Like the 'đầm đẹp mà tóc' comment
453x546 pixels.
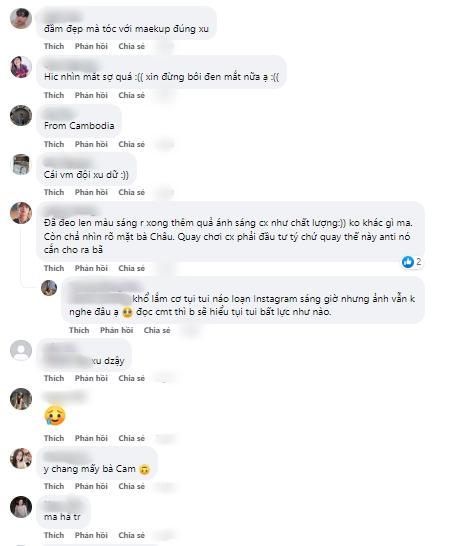pos(54,46)
